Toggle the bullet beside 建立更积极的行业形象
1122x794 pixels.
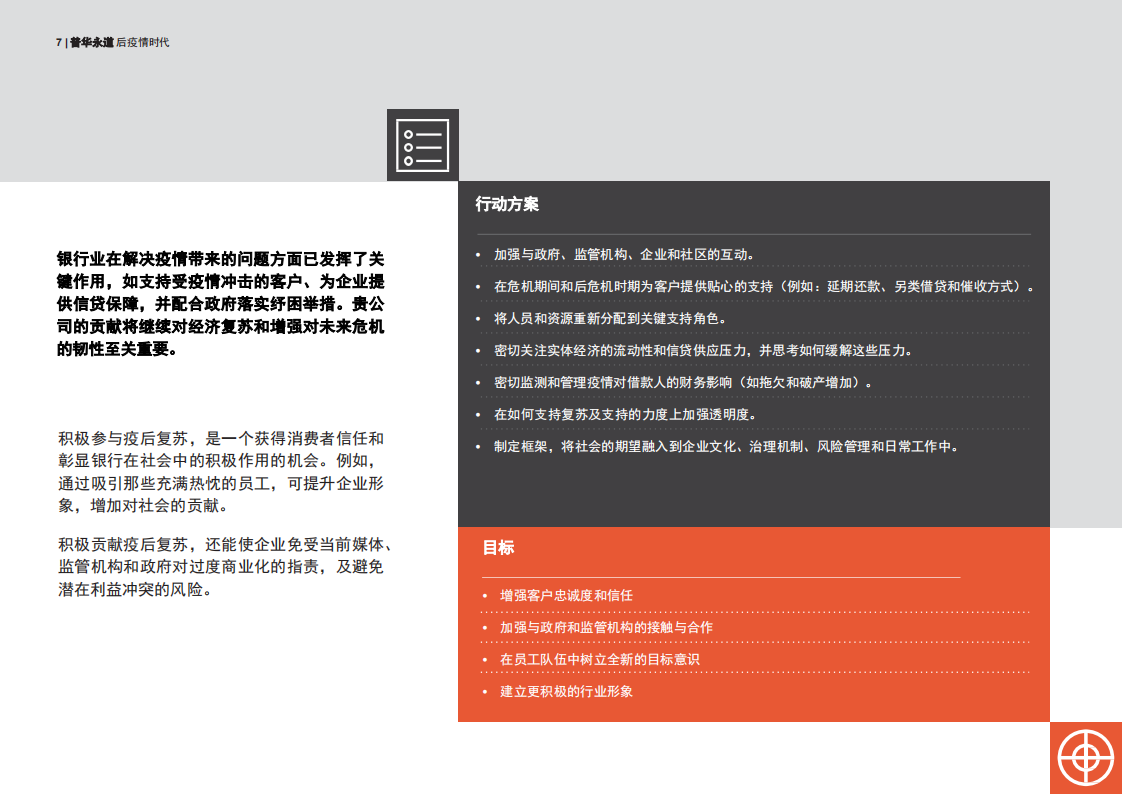coord(484,691)
